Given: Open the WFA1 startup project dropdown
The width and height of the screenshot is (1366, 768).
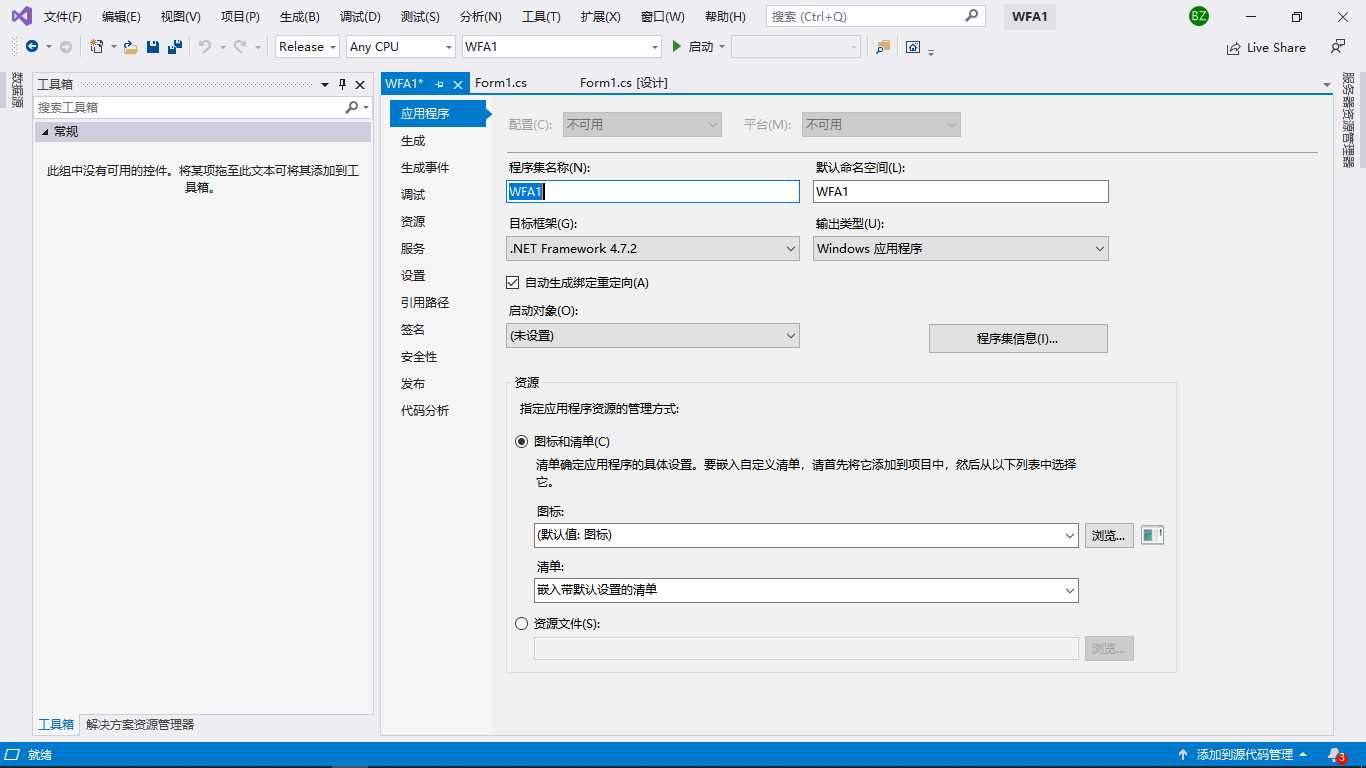Looking at the screenshot, I should tap(562, 47).
